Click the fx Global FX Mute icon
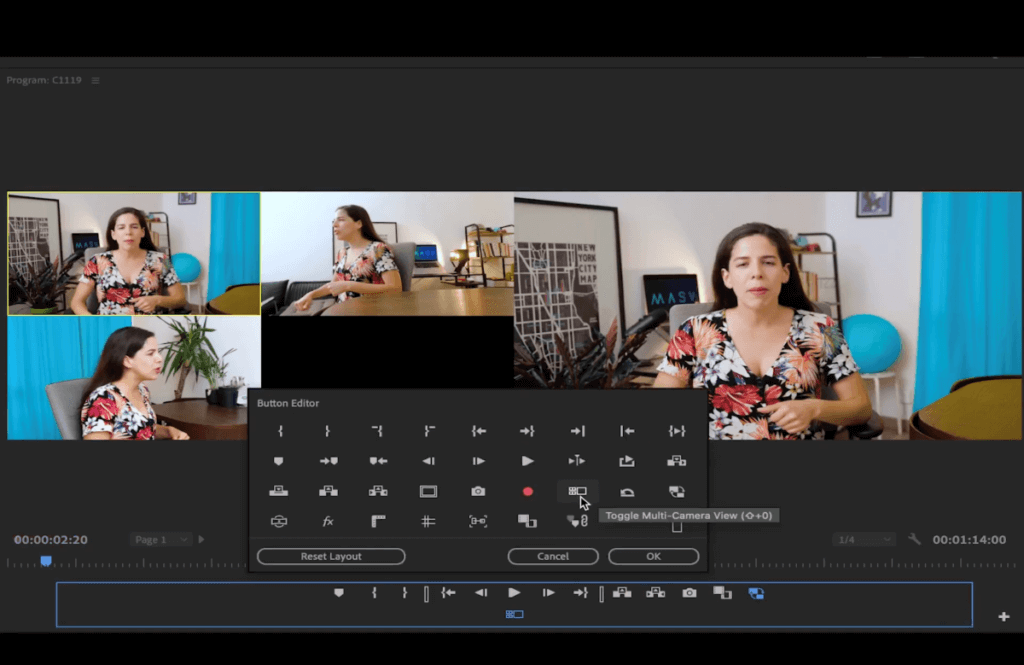Image resolution: width=1024 pixels, height=665 pixels. point(329,521)
